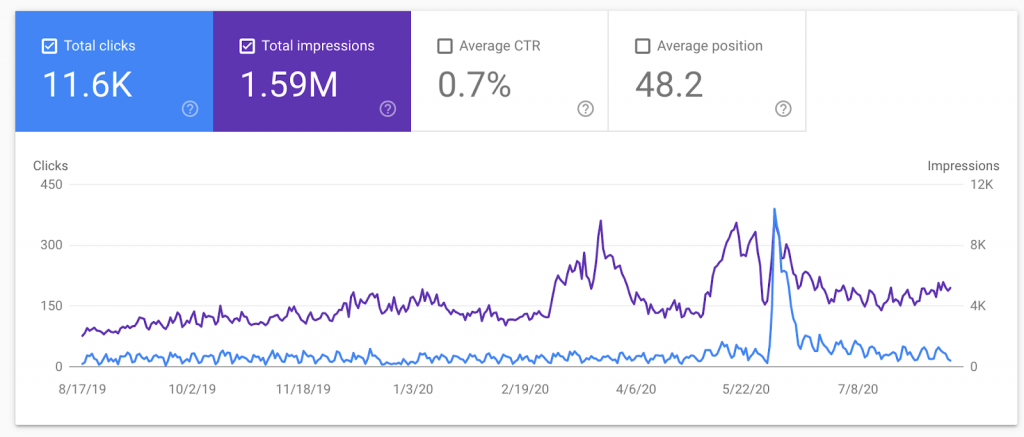
Task: Click the Average CTR help question mark
Action: tap(586, 109)
